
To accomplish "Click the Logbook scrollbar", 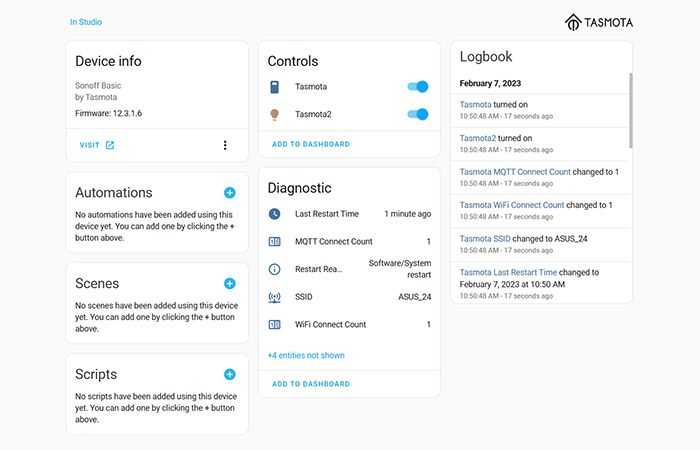I will coord(630,110).
